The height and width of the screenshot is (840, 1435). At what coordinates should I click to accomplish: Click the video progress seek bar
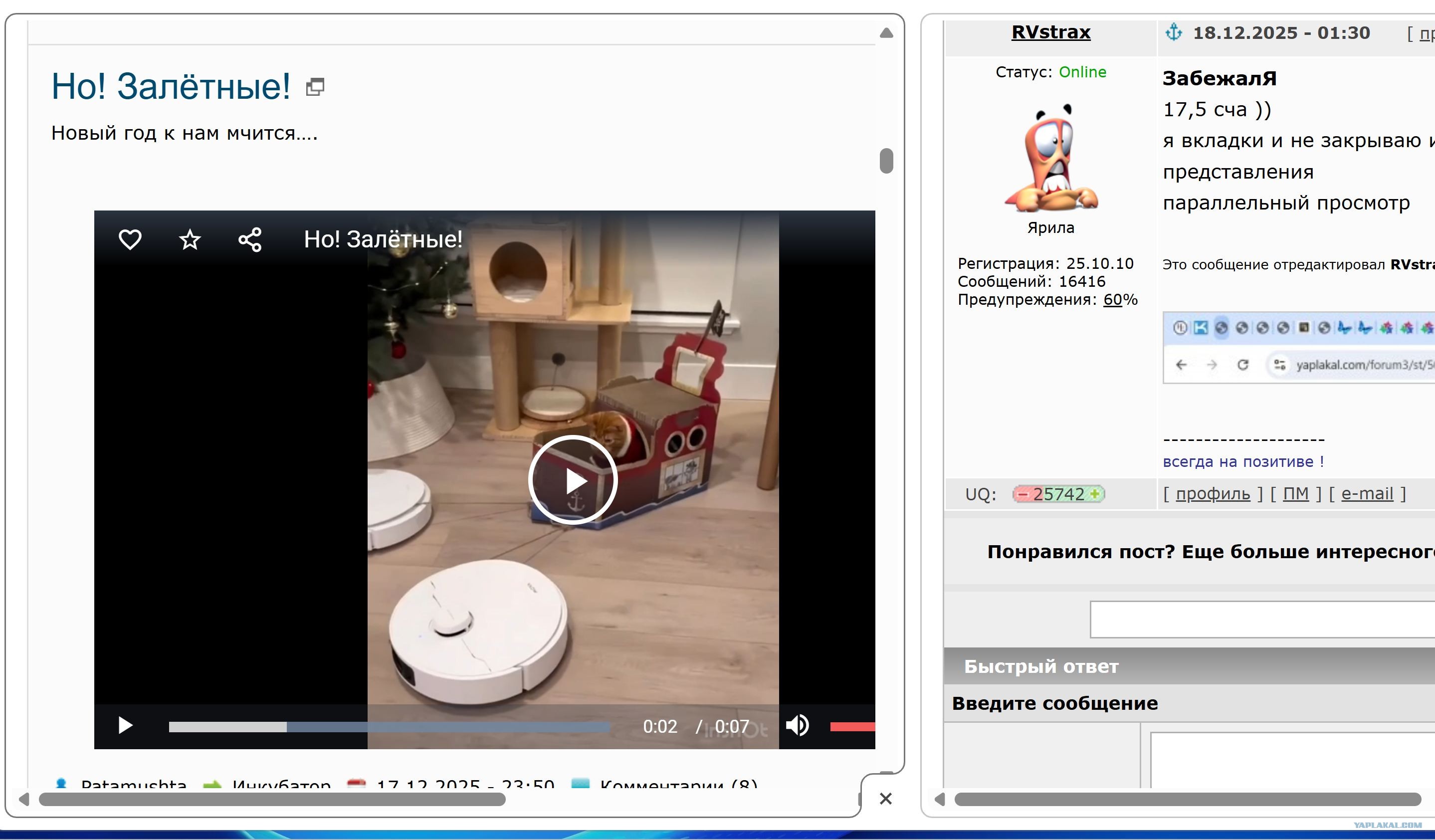pyautogui.click(x=390, y=727)
